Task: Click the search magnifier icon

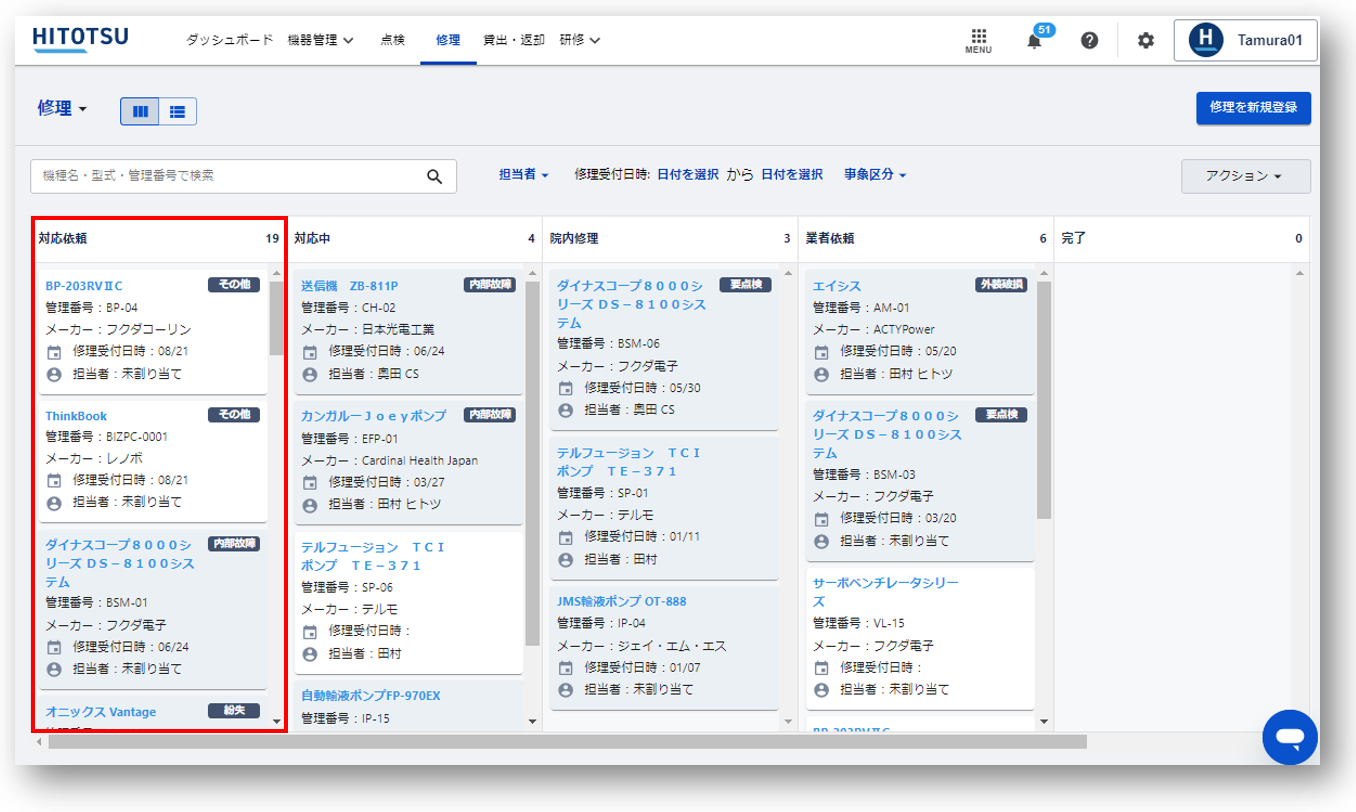Action: click(434, 176)
